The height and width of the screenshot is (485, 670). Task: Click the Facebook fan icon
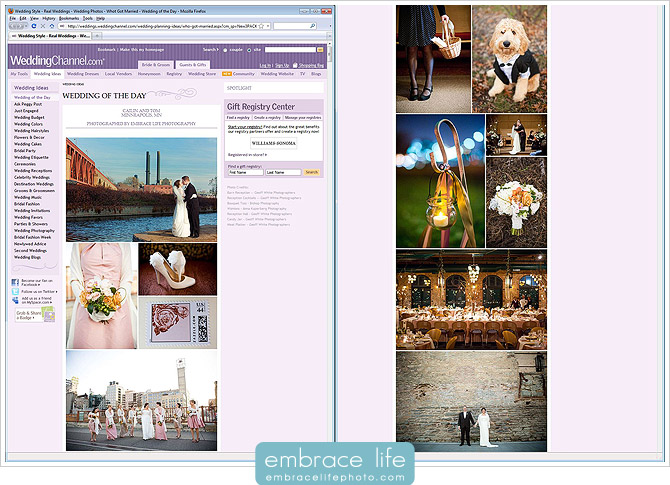(15, 282)
